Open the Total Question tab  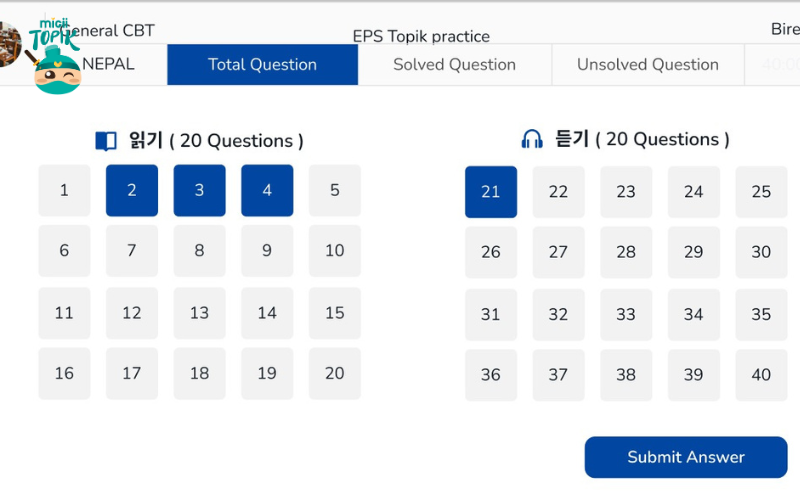point(262,65)
